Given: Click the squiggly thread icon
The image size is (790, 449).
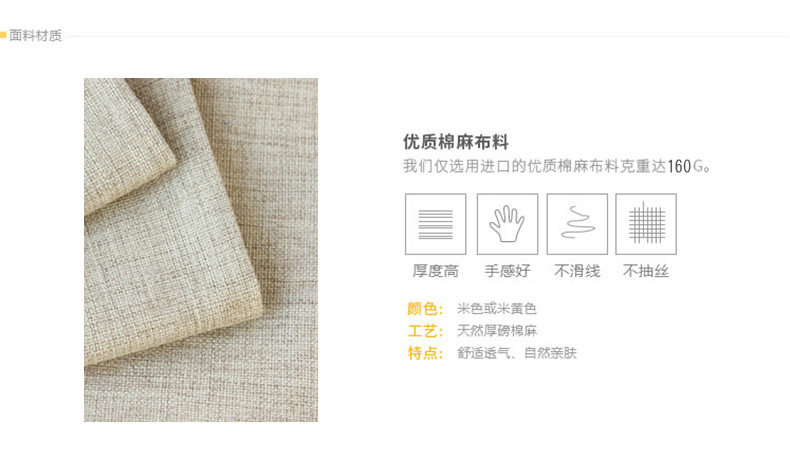Looking at the screenshot, I should (577, 224).
